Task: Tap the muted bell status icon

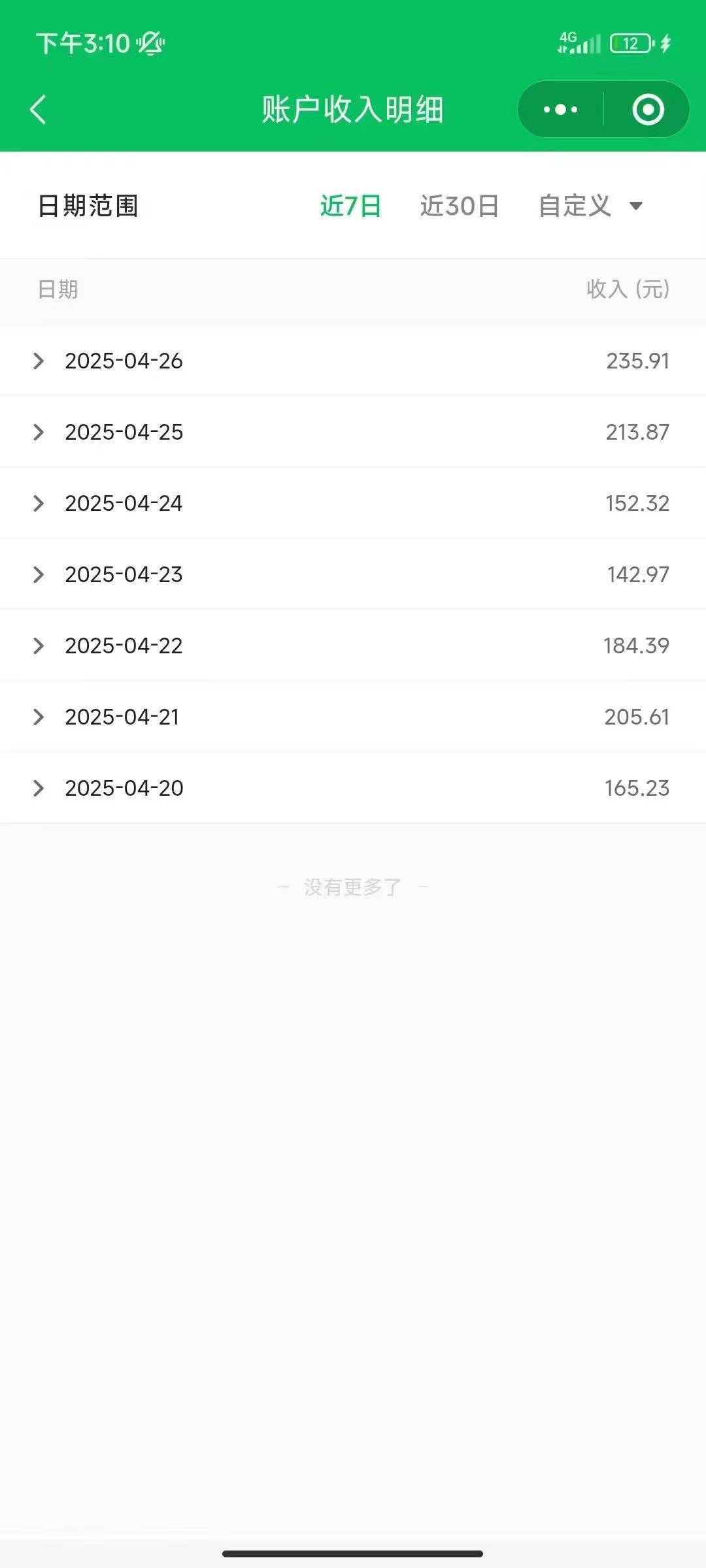Action: coord(150,43)
